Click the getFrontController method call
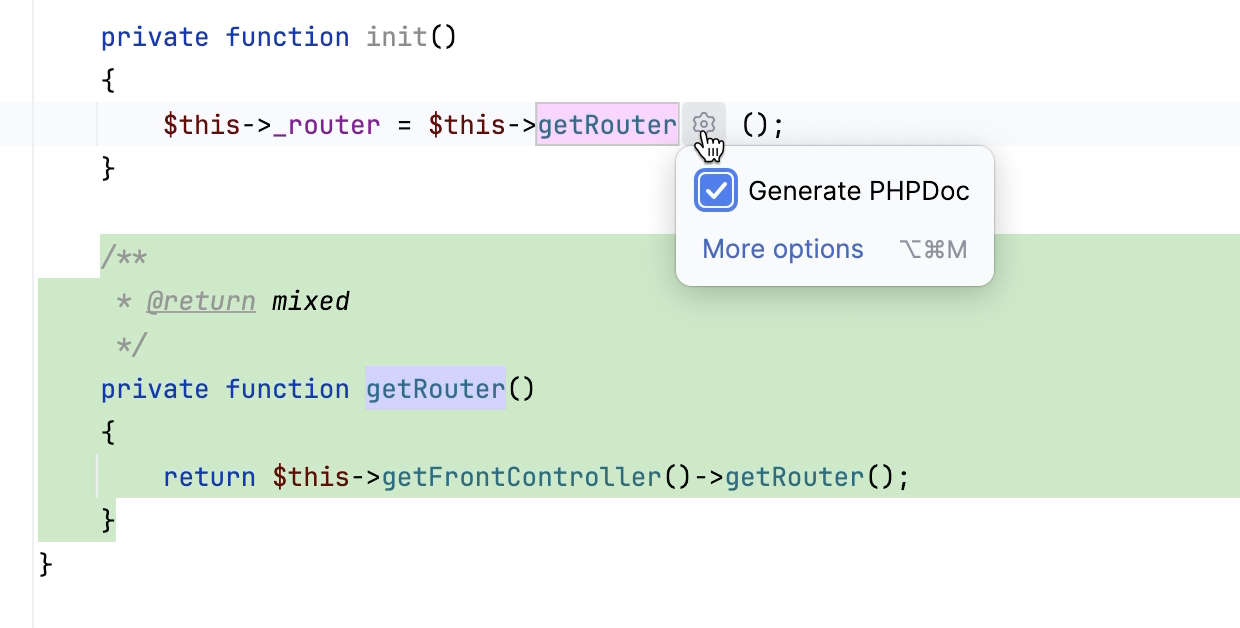The width and height of the screenshot is (1240, 628). [521, 477]
